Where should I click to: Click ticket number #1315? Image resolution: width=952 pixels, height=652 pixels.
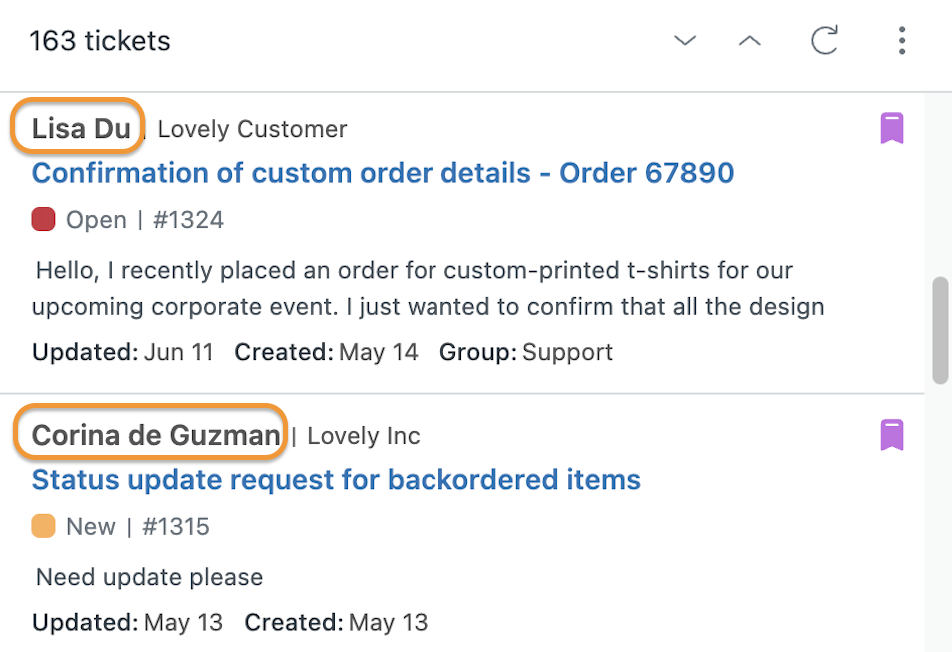(x=175, y=526)
